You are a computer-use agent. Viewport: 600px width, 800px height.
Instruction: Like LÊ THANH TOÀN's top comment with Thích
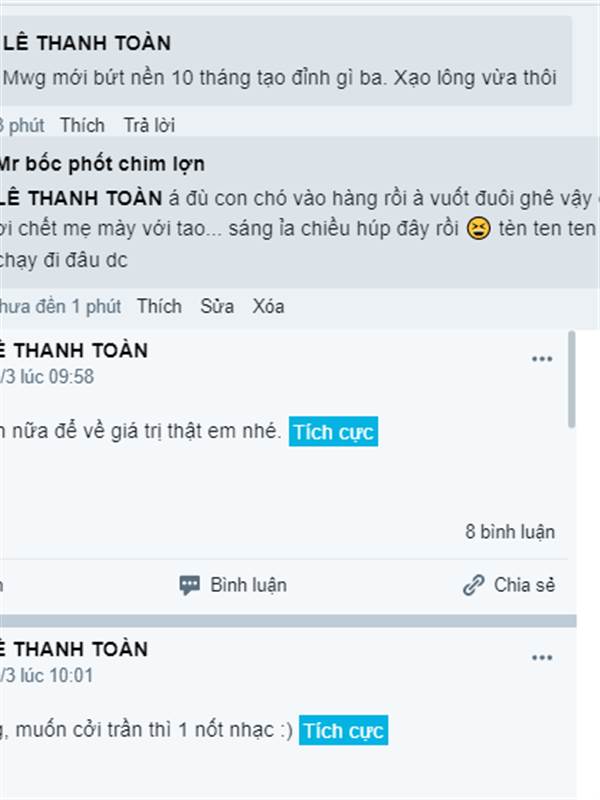click(x=82, y=125)
